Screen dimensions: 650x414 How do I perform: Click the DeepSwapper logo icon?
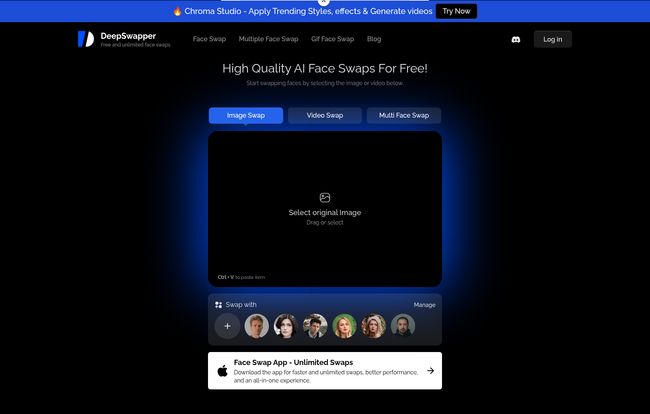click(86, 39)
